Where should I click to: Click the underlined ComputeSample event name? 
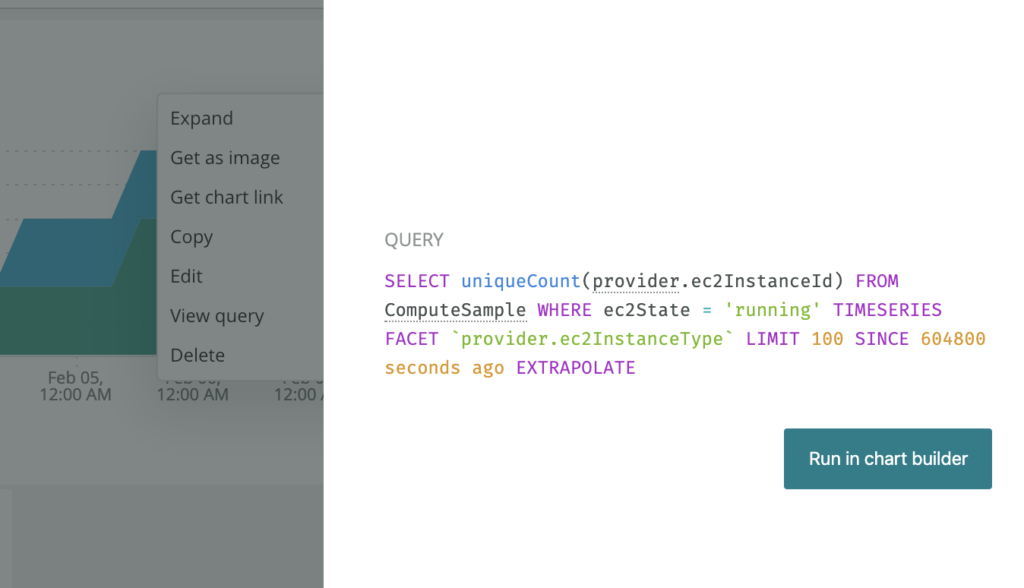point(455,310)
